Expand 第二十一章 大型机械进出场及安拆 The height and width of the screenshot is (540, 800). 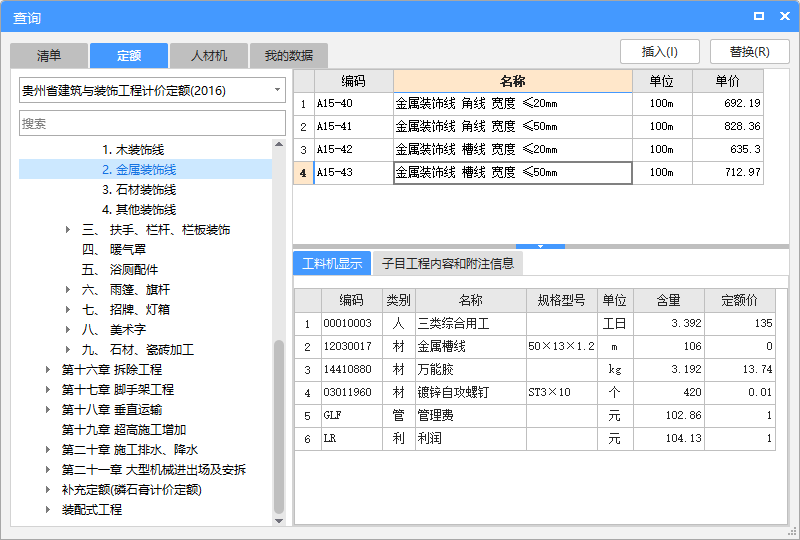(48, 470)
